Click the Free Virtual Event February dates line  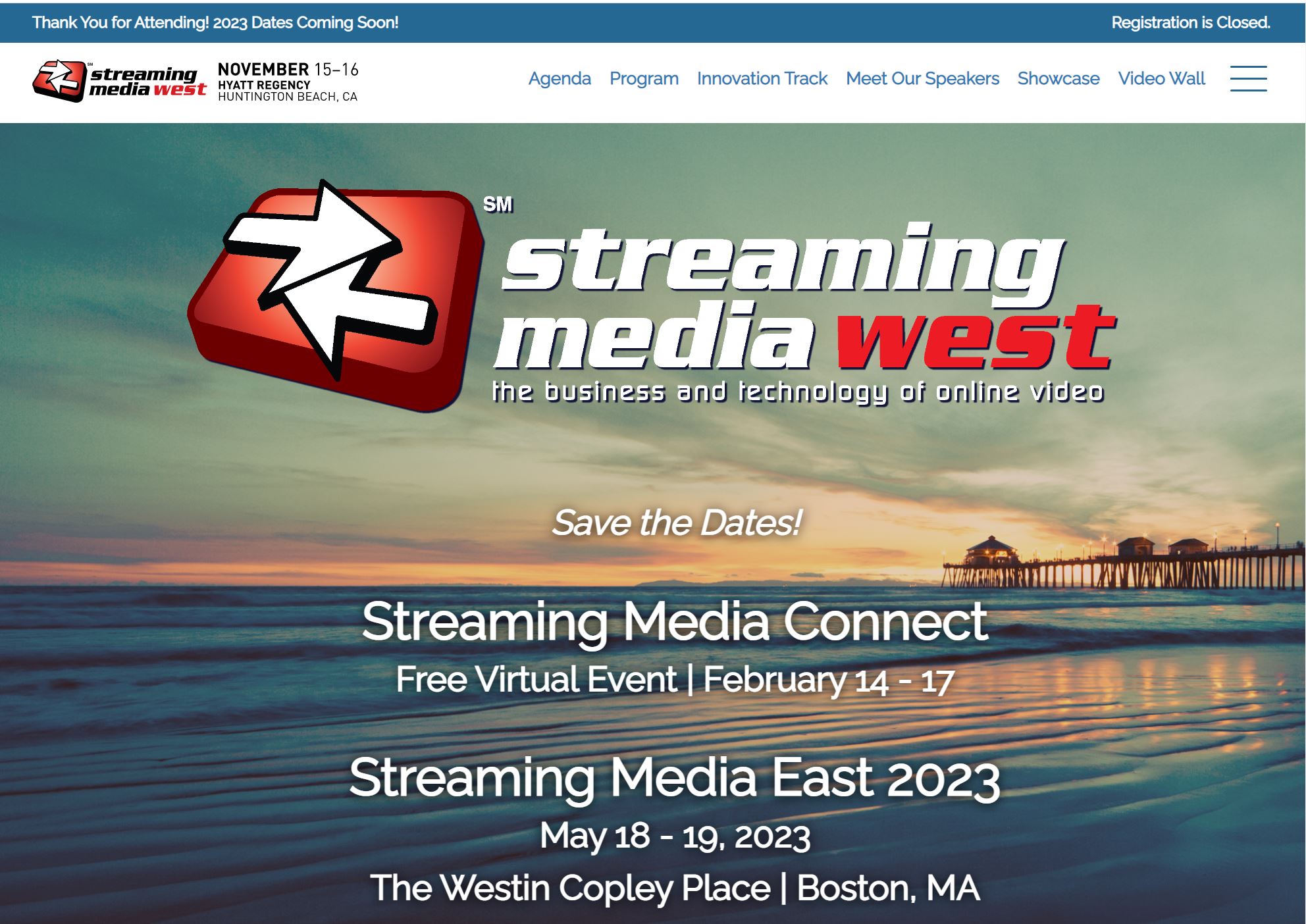tap(675, 679)
